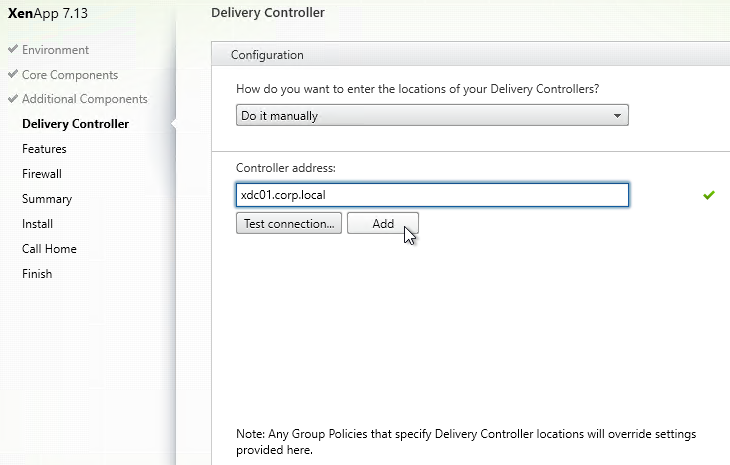Click the Add button

click(383, 223)
